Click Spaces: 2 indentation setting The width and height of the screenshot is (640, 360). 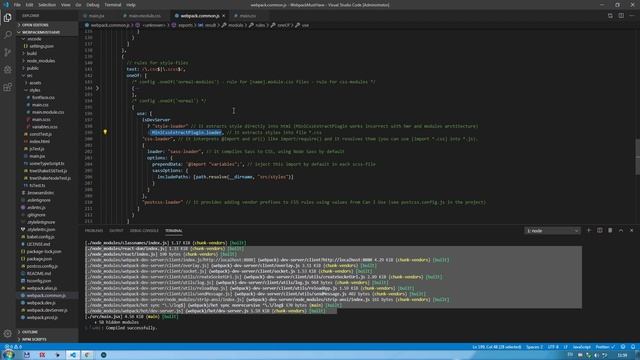point(534,347)
